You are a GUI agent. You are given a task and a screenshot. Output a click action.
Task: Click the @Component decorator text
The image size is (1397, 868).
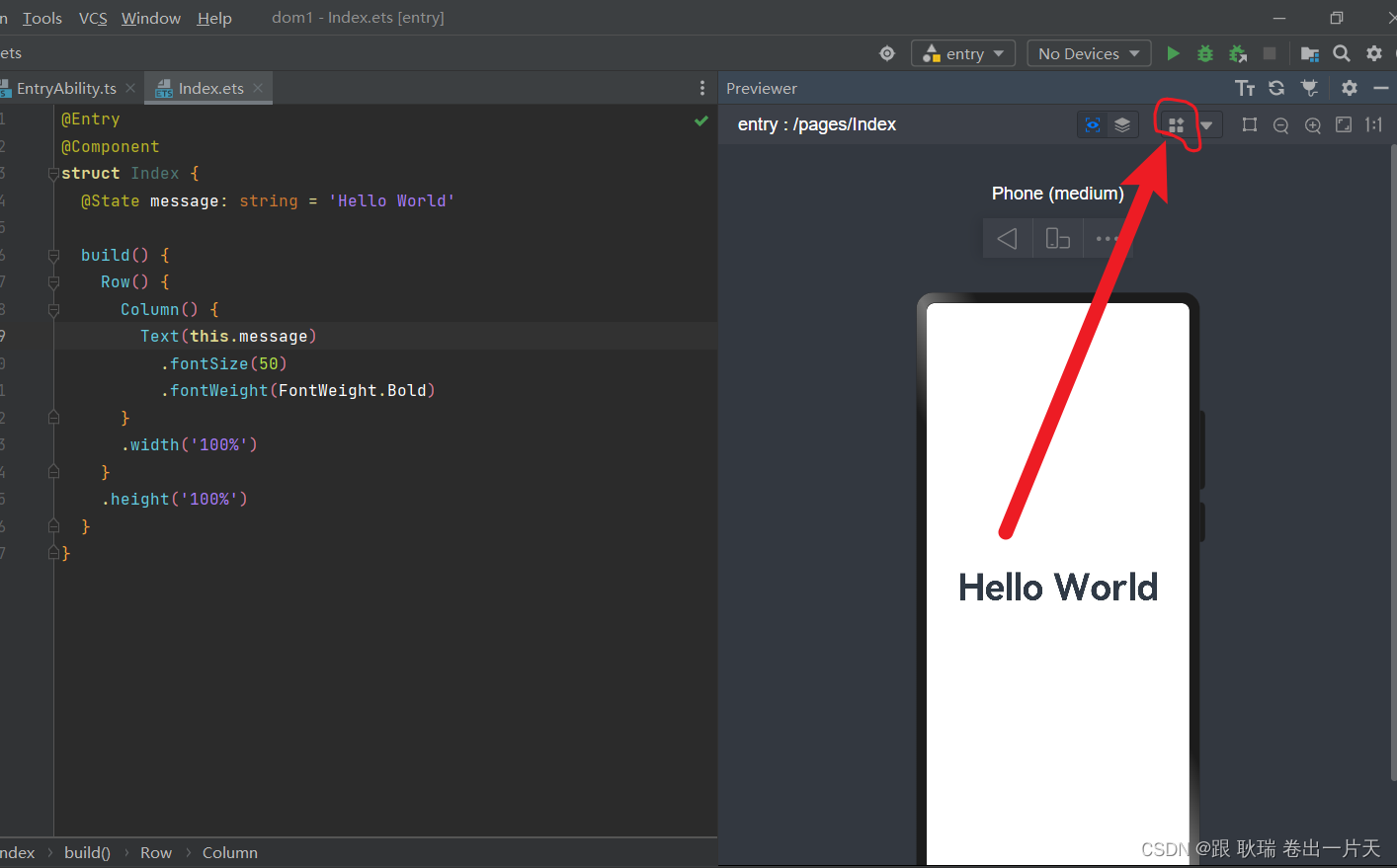coord(111,146)
